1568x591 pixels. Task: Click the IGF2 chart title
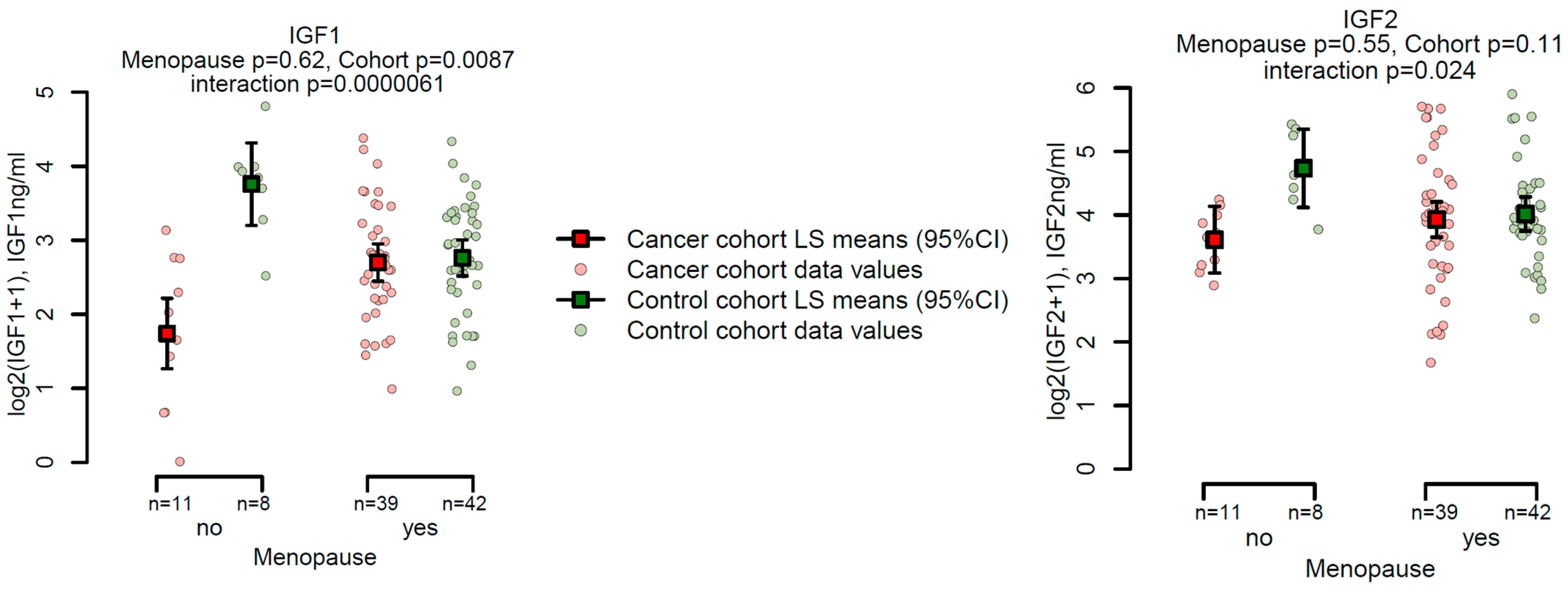click(1370, 20)
